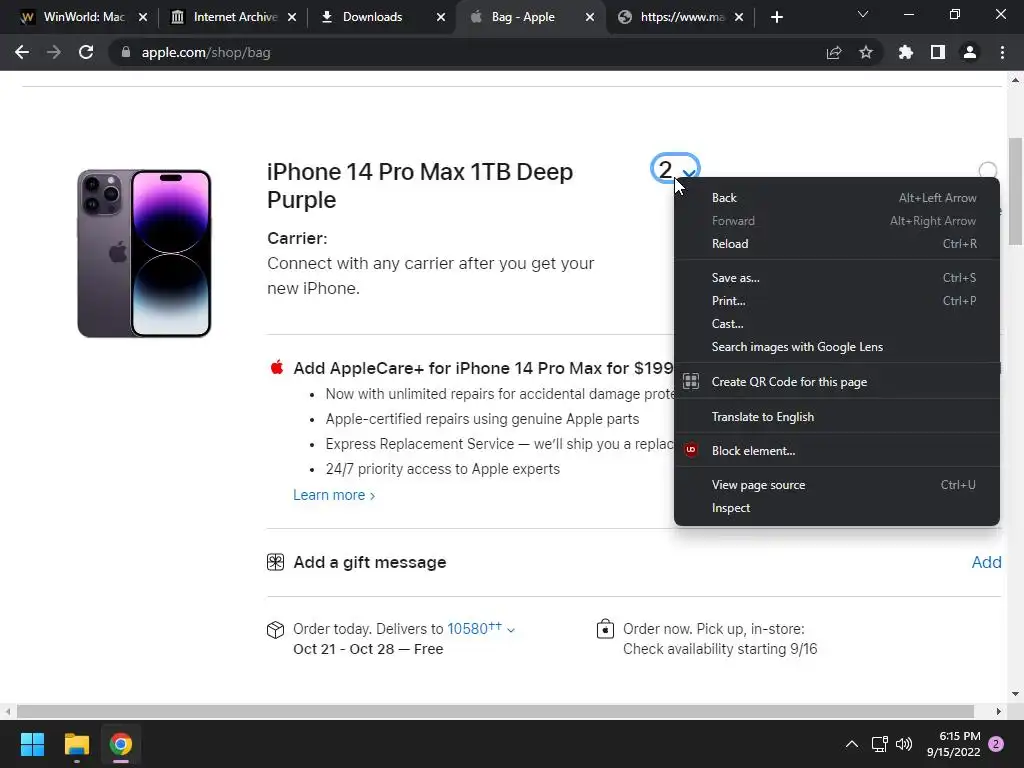Click the 'Check availability starting 9/16' text
The width and height of the screenshot is (1024, 768).
(720, 649)
